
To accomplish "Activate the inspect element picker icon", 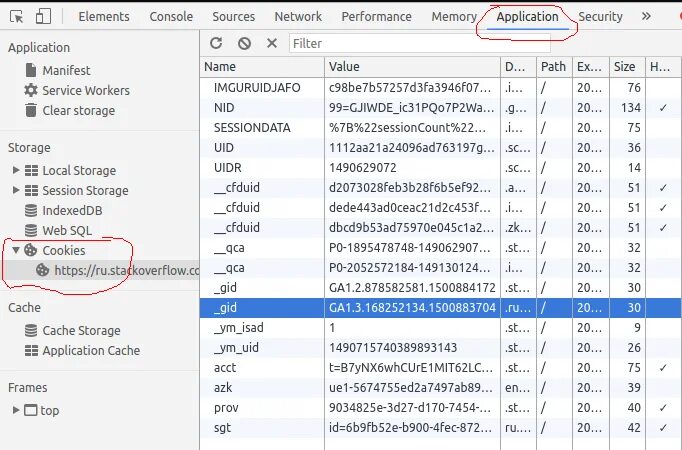I will (x=17, y=17).
